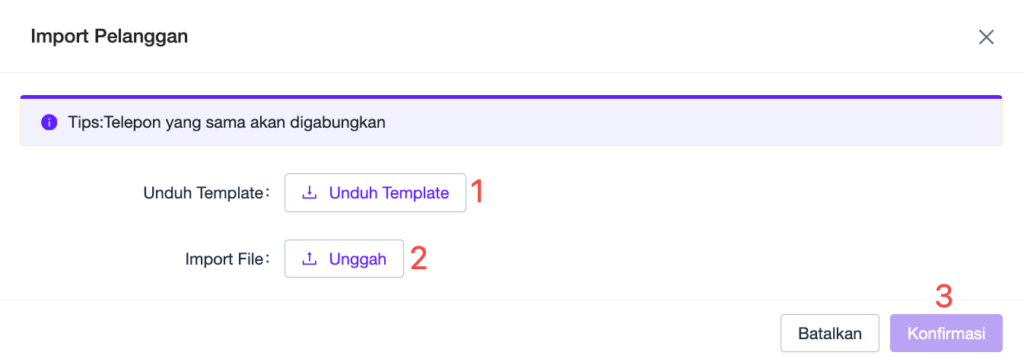Image resolution: width=1024 pixels, height=362 pixels.
Task: Click the download arrow icon beside Unduh Template
Action: coord(310,193)
